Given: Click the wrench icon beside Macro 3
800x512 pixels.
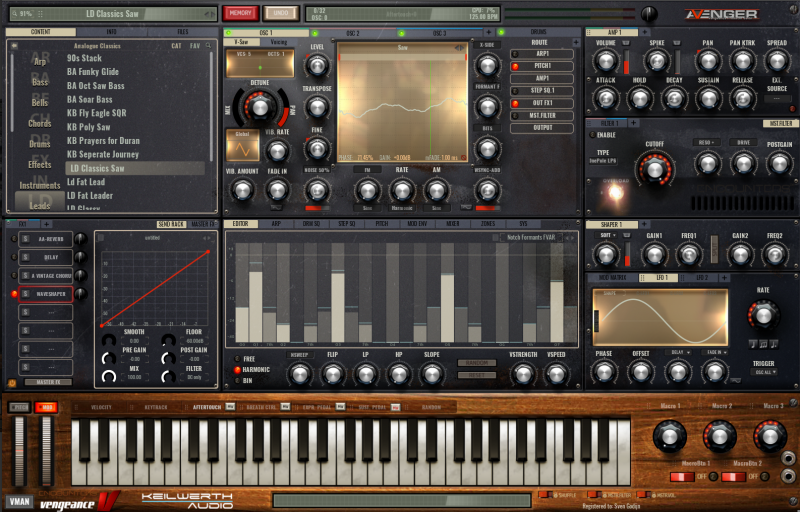Looking at the screenshot, I should (x=793, y=403).
